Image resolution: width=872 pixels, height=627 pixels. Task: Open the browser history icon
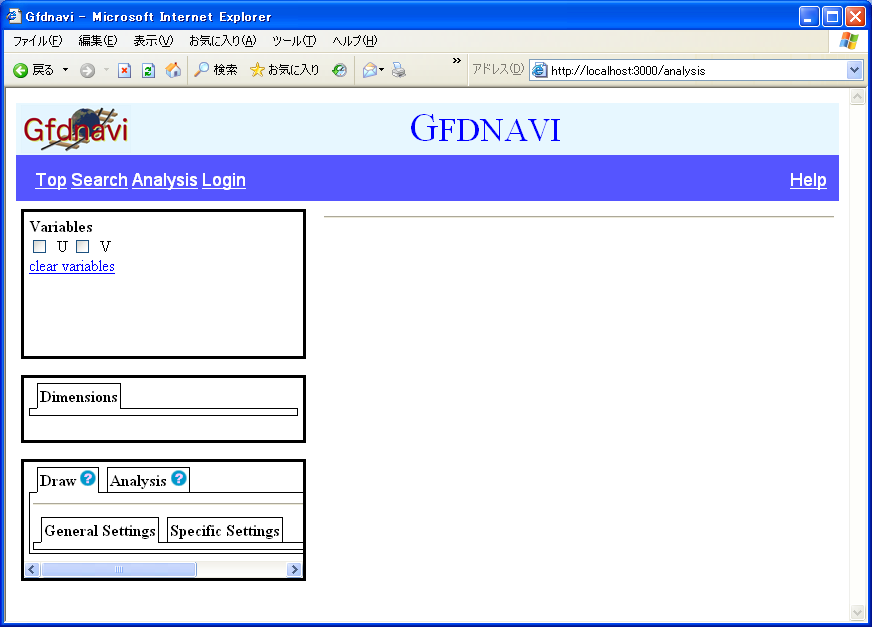tap(340, 70)
